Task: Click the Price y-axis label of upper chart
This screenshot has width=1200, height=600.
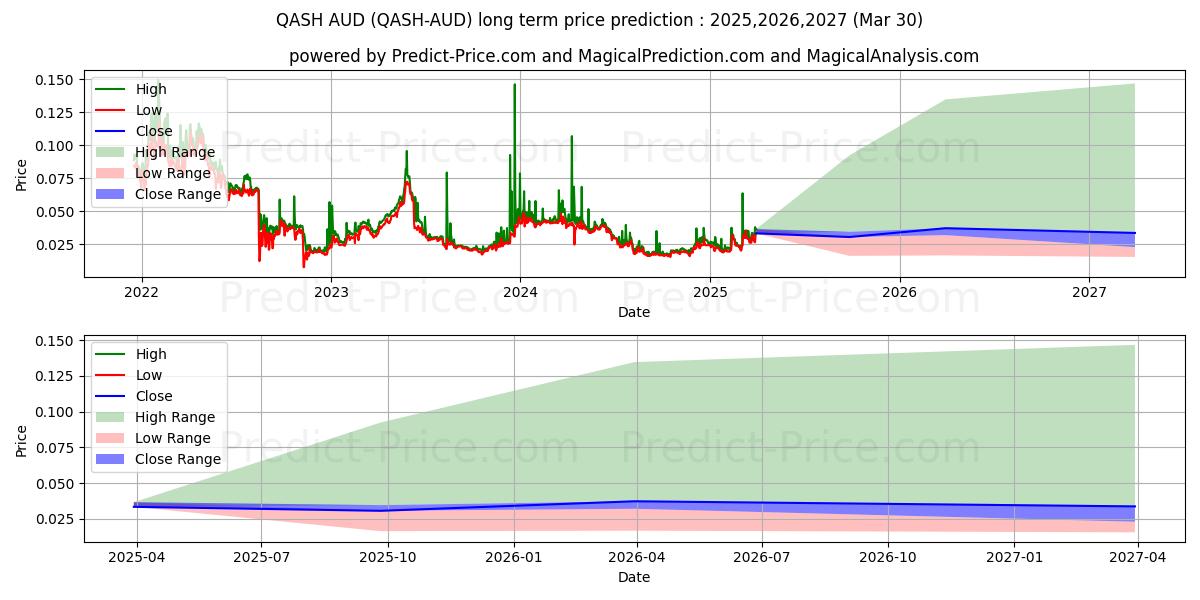Action: pyautogui.click(x=22, y=176)
